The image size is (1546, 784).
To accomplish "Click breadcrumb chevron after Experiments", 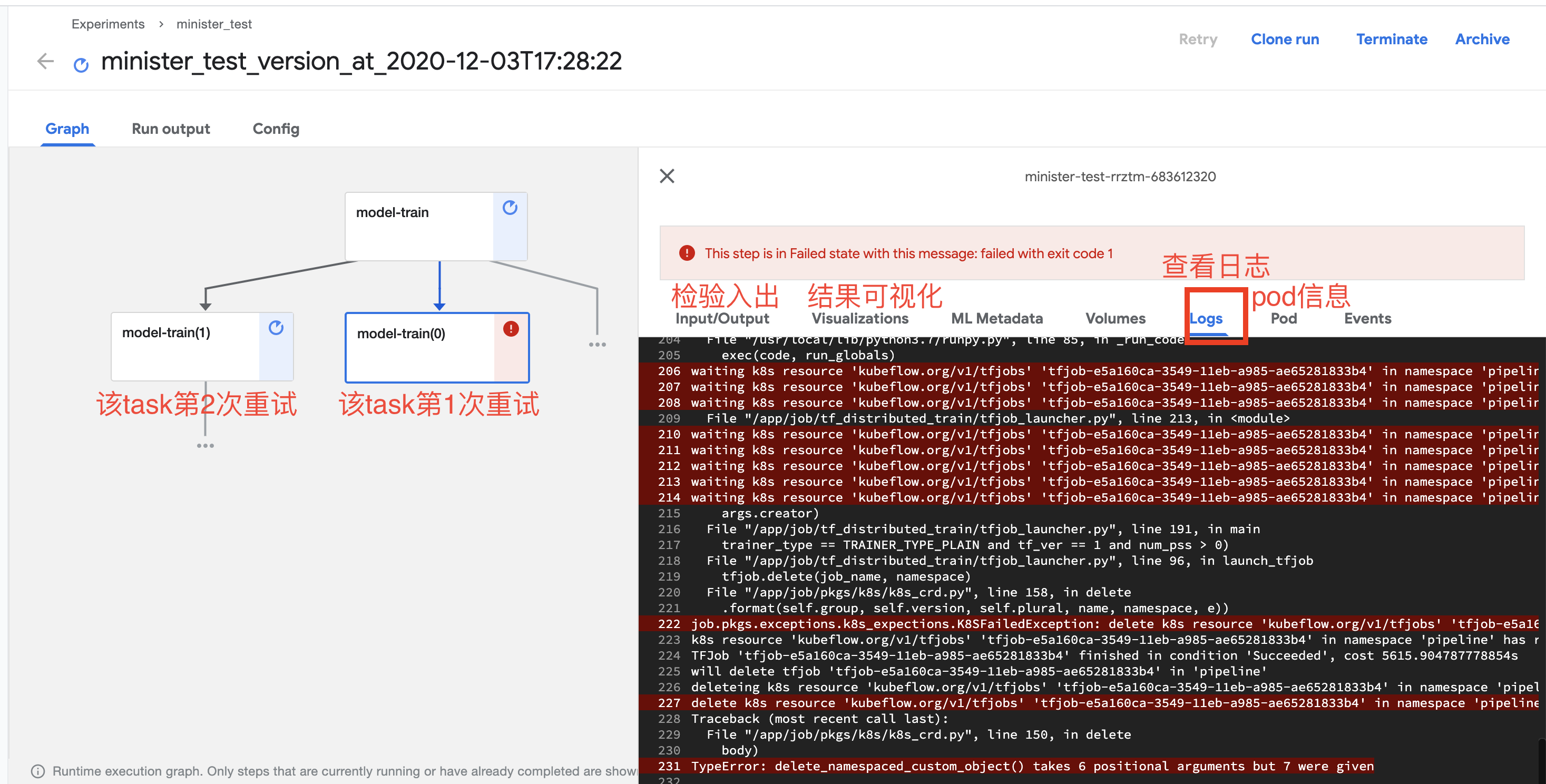I will [161, 24].
